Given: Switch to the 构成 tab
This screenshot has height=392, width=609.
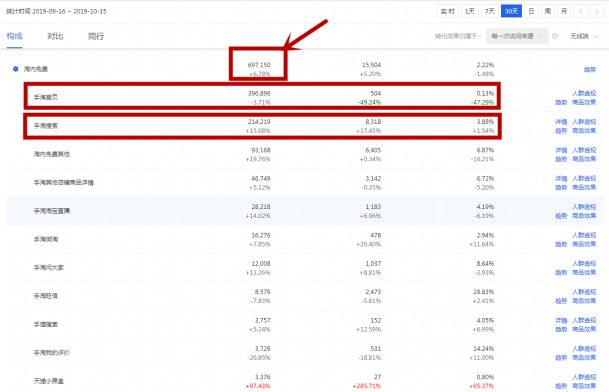Looking at the screenshot, I should pyautogui.click(x=14, y=36).
